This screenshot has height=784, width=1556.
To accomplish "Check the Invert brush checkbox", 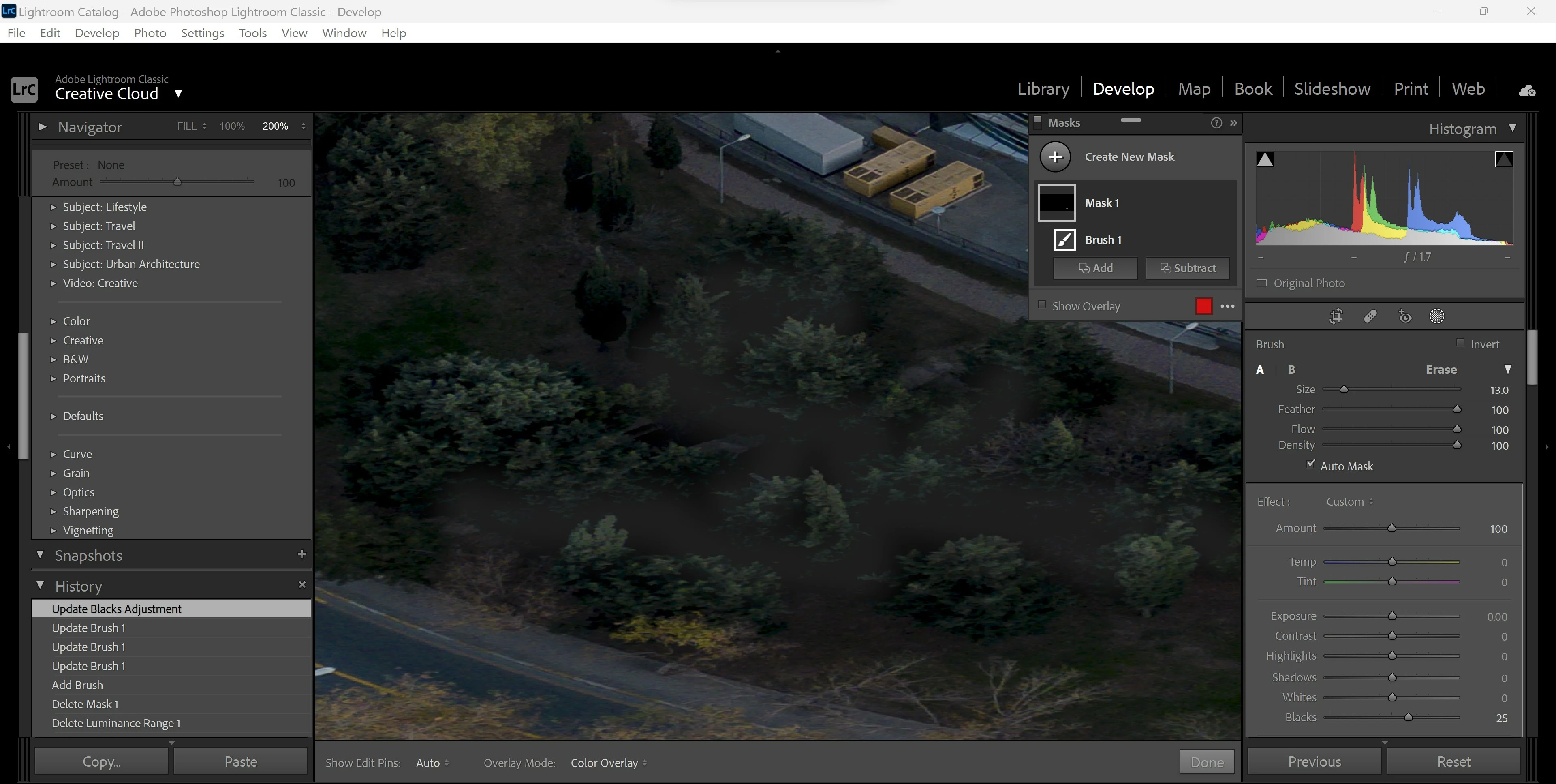I will 1460,343.
